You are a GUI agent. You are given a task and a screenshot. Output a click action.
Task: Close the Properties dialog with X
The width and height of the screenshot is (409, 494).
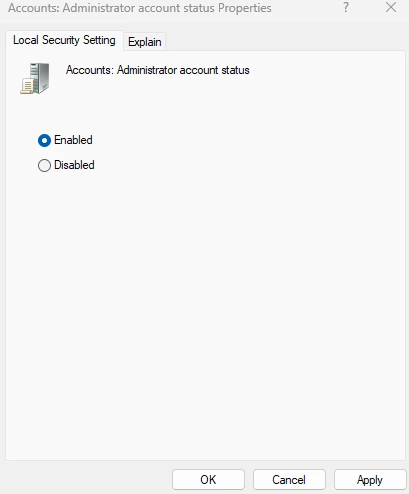coord(391,7)
